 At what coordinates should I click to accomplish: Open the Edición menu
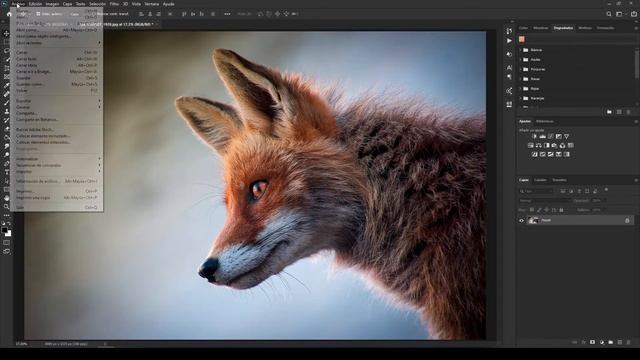tap(35, 4)
